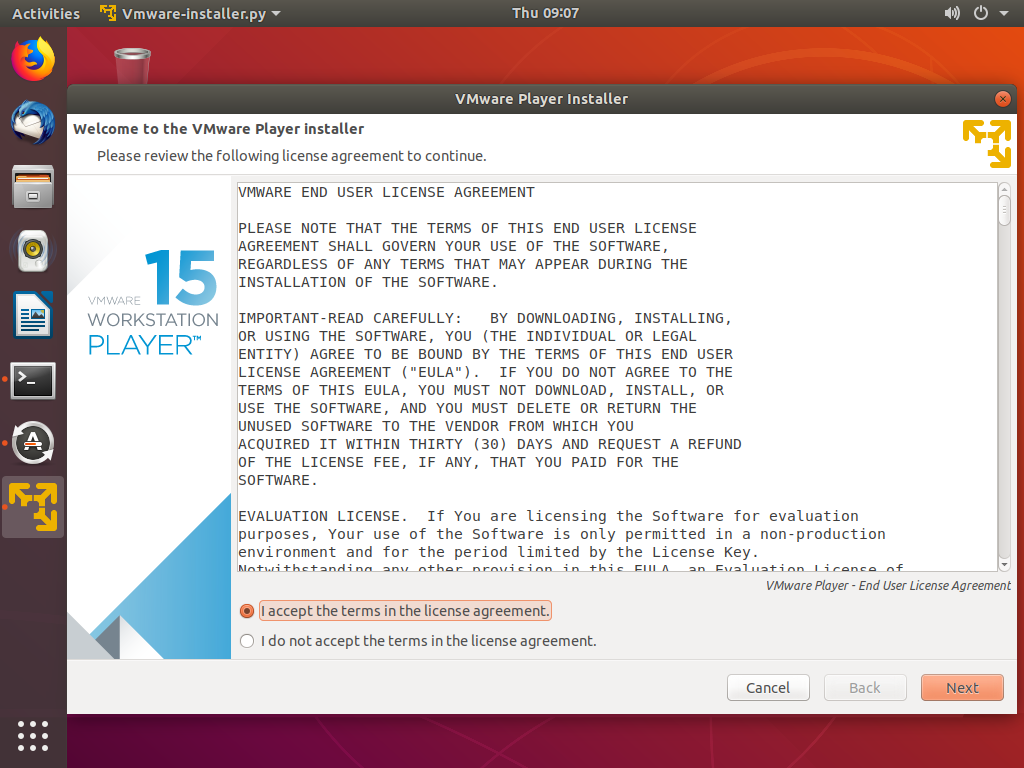Show Applications grid button
This screenshot has height=768, width=1024.
pyautogui.click(x=33, y=735)
